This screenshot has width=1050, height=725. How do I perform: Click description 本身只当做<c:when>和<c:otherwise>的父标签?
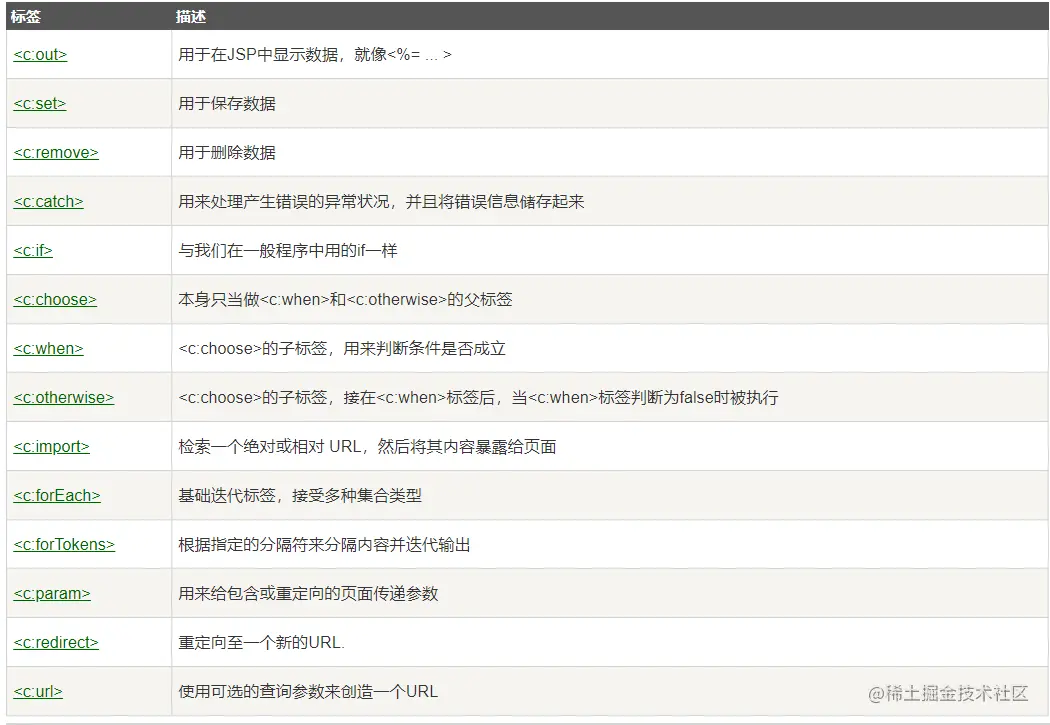(346, 299)
